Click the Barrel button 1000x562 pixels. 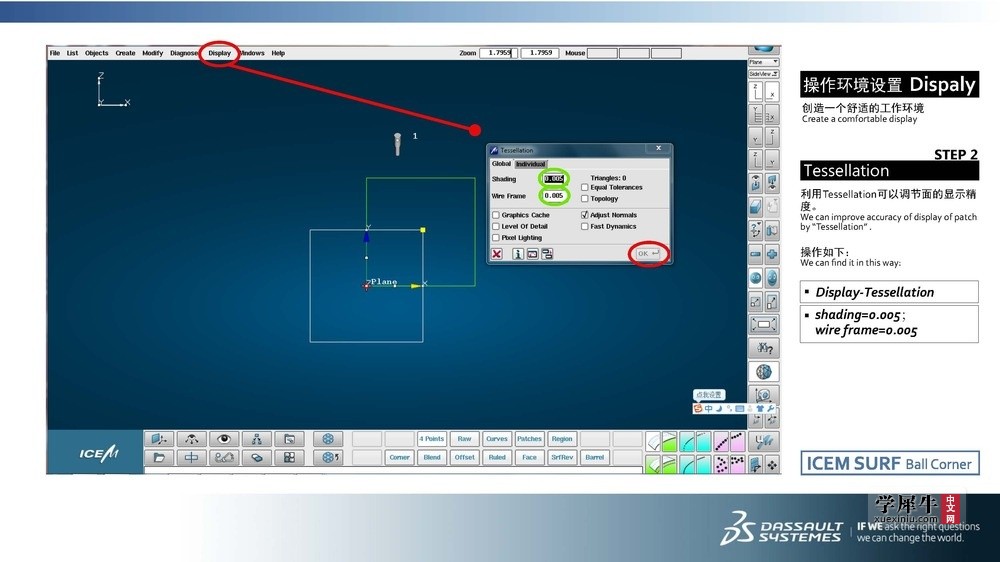[x=594, y=457]
